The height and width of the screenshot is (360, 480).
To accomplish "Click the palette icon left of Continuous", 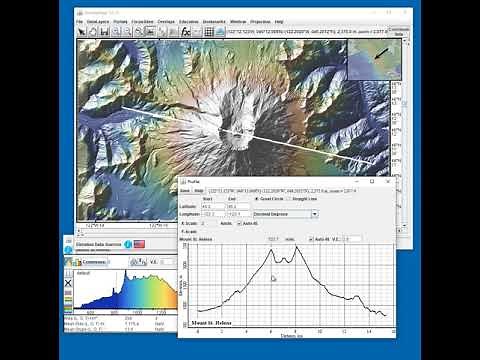I will [x=77, y=262].
